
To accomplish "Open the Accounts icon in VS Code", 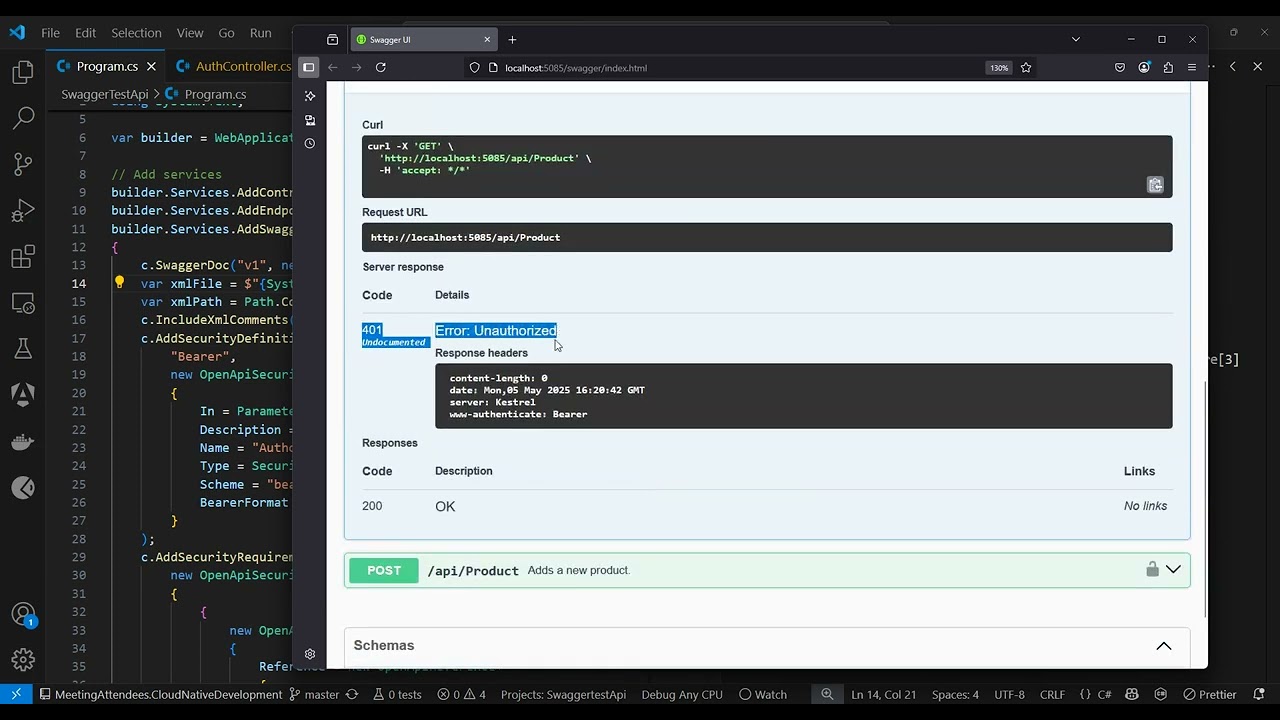I will [23, 614].
